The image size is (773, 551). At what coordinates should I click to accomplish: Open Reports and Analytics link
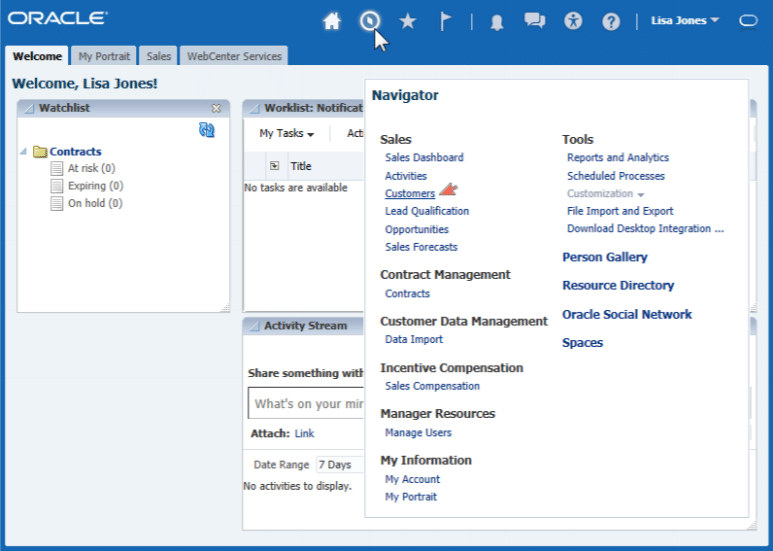(x=617, y=157)
